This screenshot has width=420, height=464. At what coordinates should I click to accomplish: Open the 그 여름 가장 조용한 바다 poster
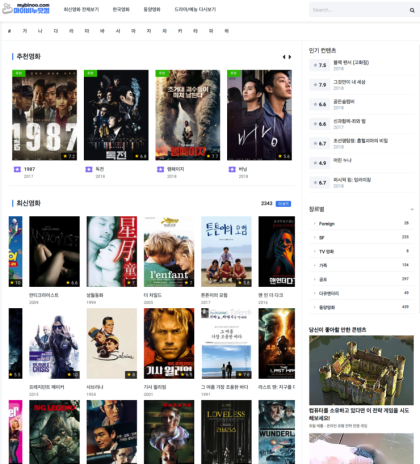click(x=226, y=343)
